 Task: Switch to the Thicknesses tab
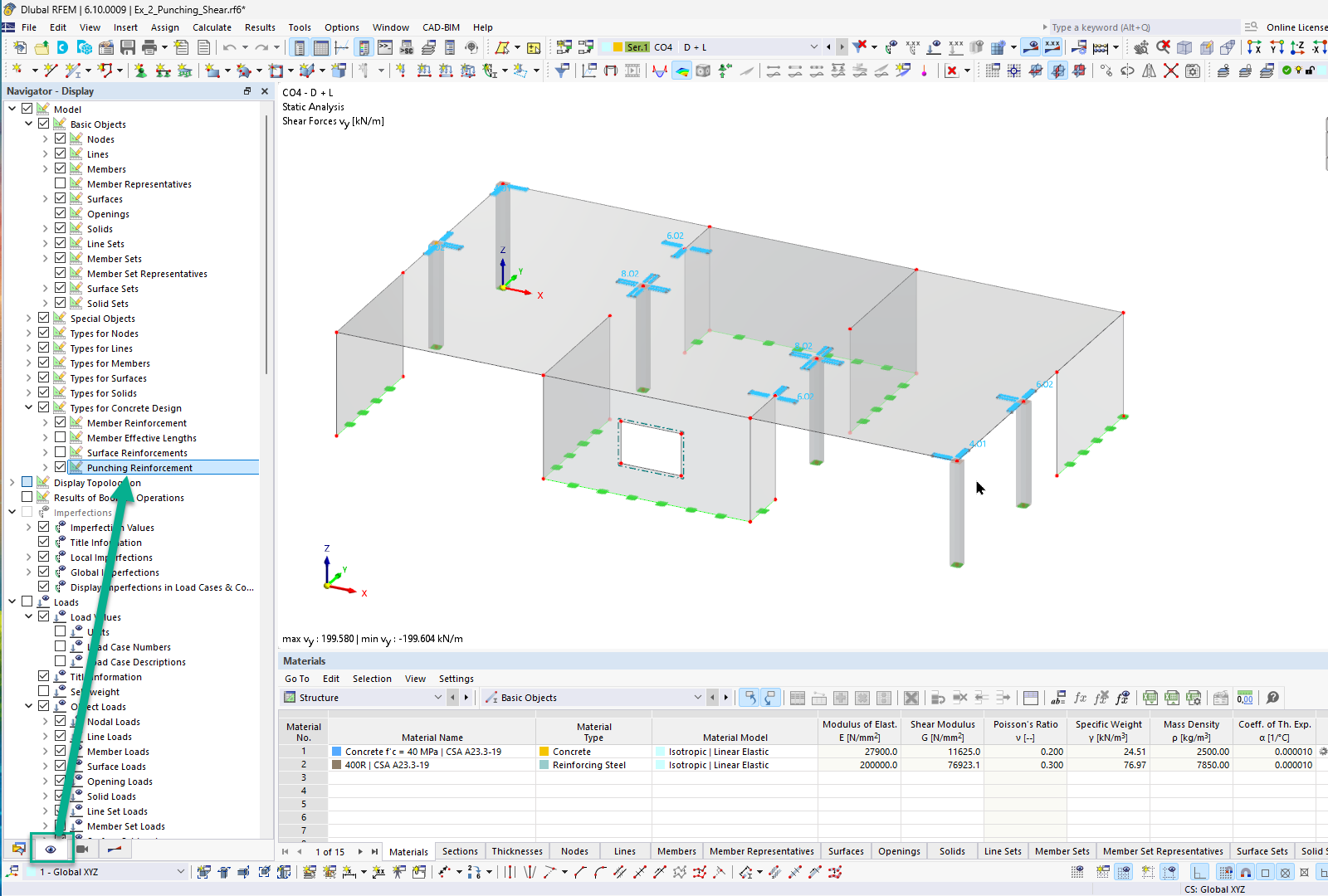coord(517,850)
